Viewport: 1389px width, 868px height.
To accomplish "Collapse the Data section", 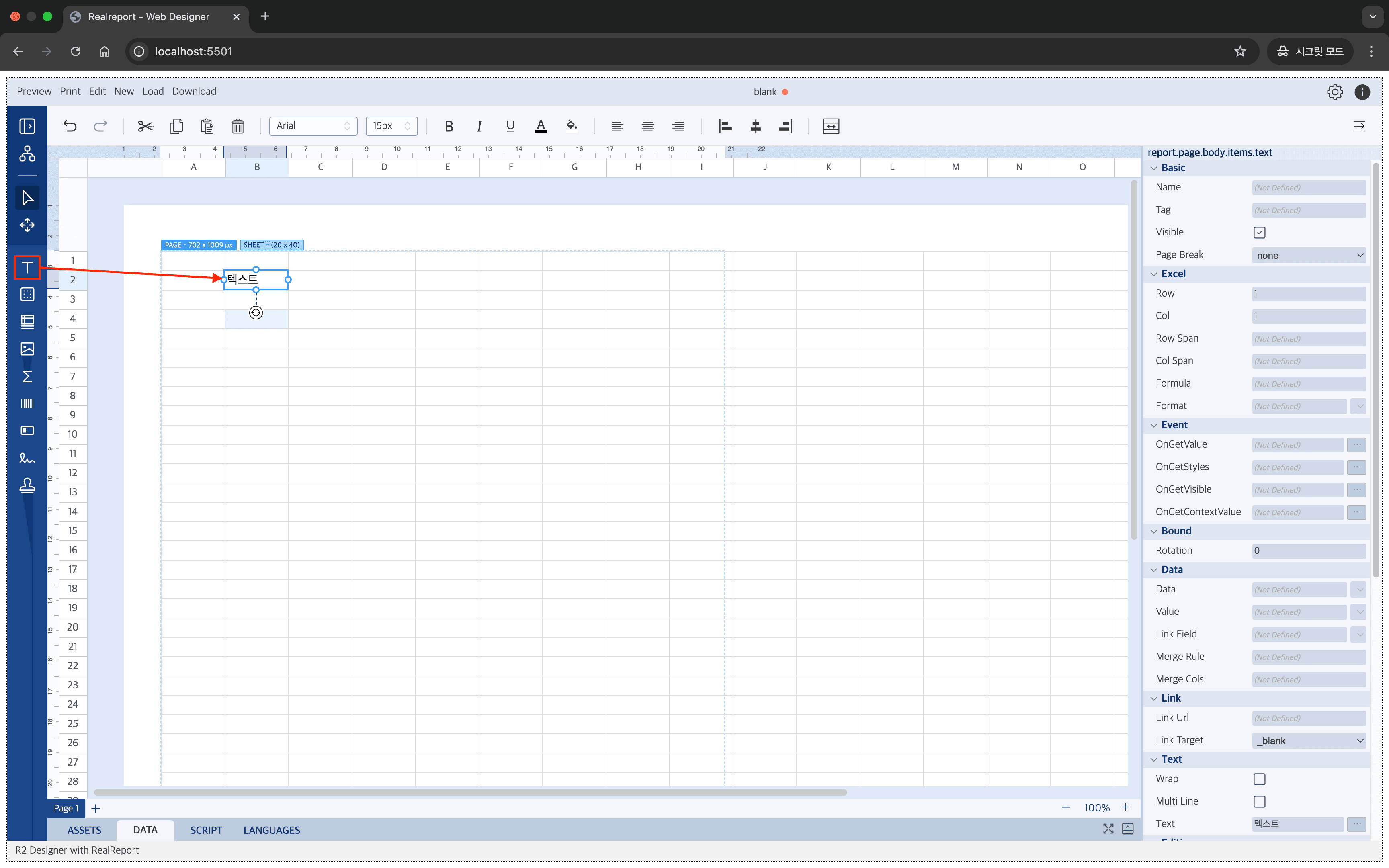I will click(1154, 569).
